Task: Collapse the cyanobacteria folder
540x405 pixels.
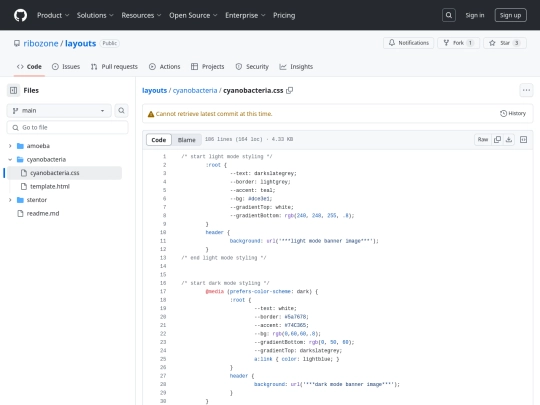Action: (10, 159)
